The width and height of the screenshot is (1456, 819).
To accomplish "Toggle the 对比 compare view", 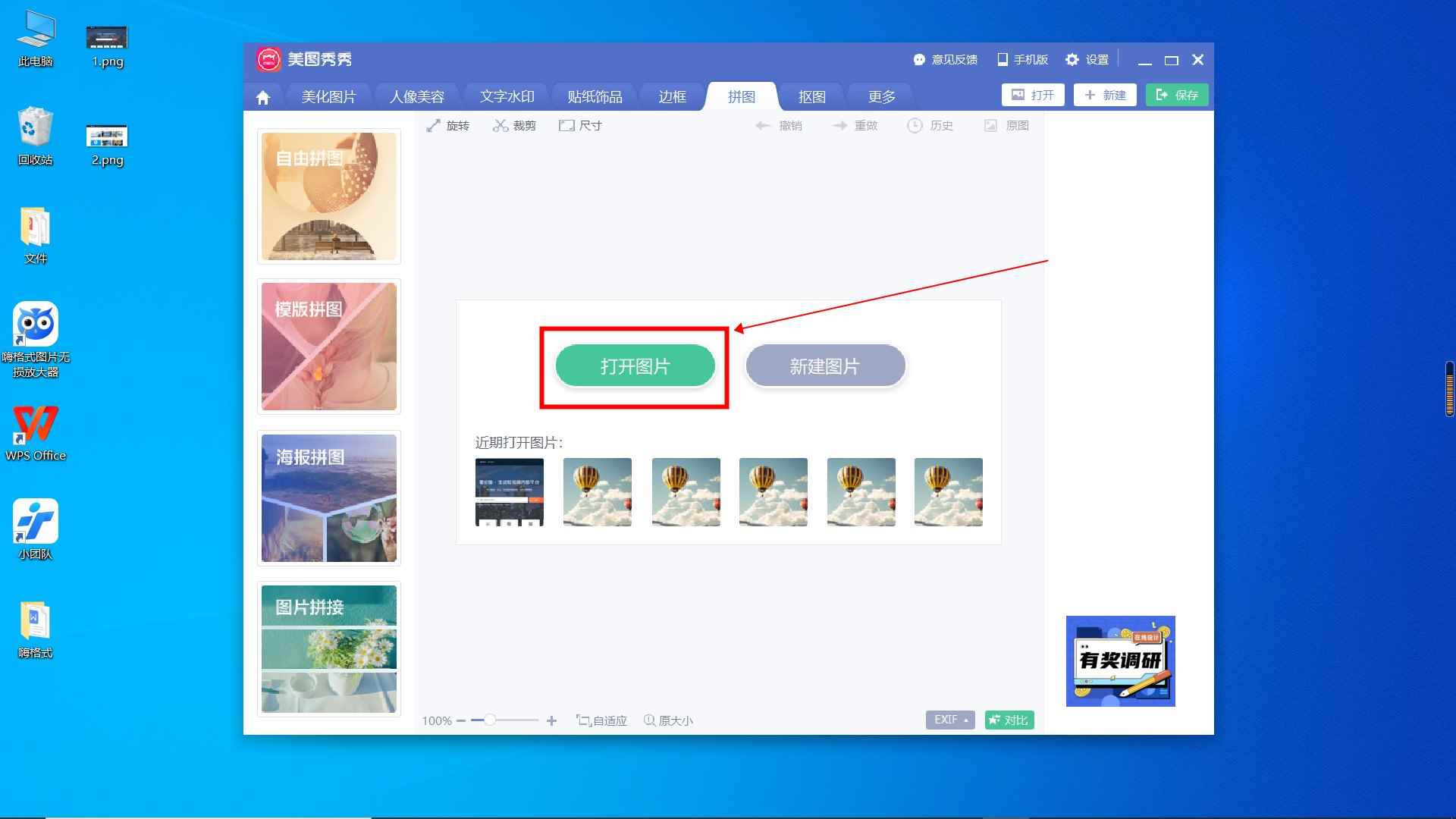I will pos(1009,720).
